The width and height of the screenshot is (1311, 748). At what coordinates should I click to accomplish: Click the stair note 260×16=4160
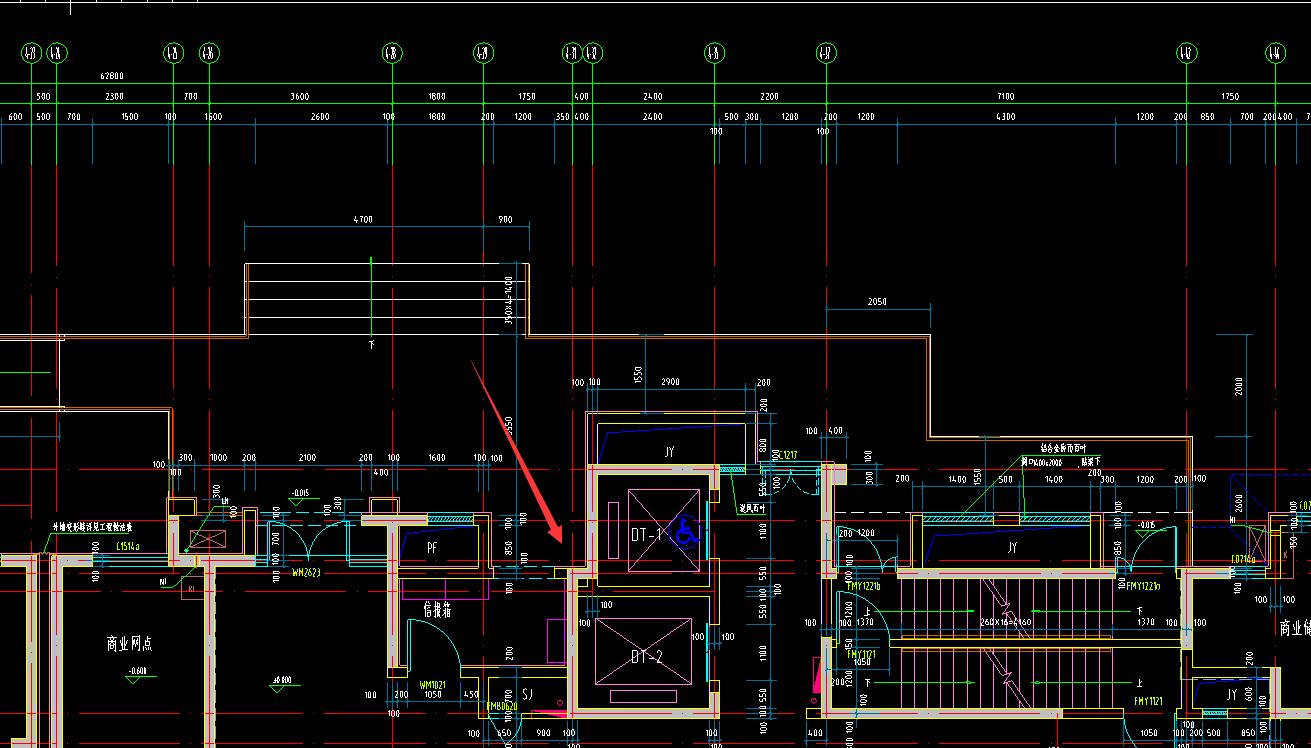1006,622
